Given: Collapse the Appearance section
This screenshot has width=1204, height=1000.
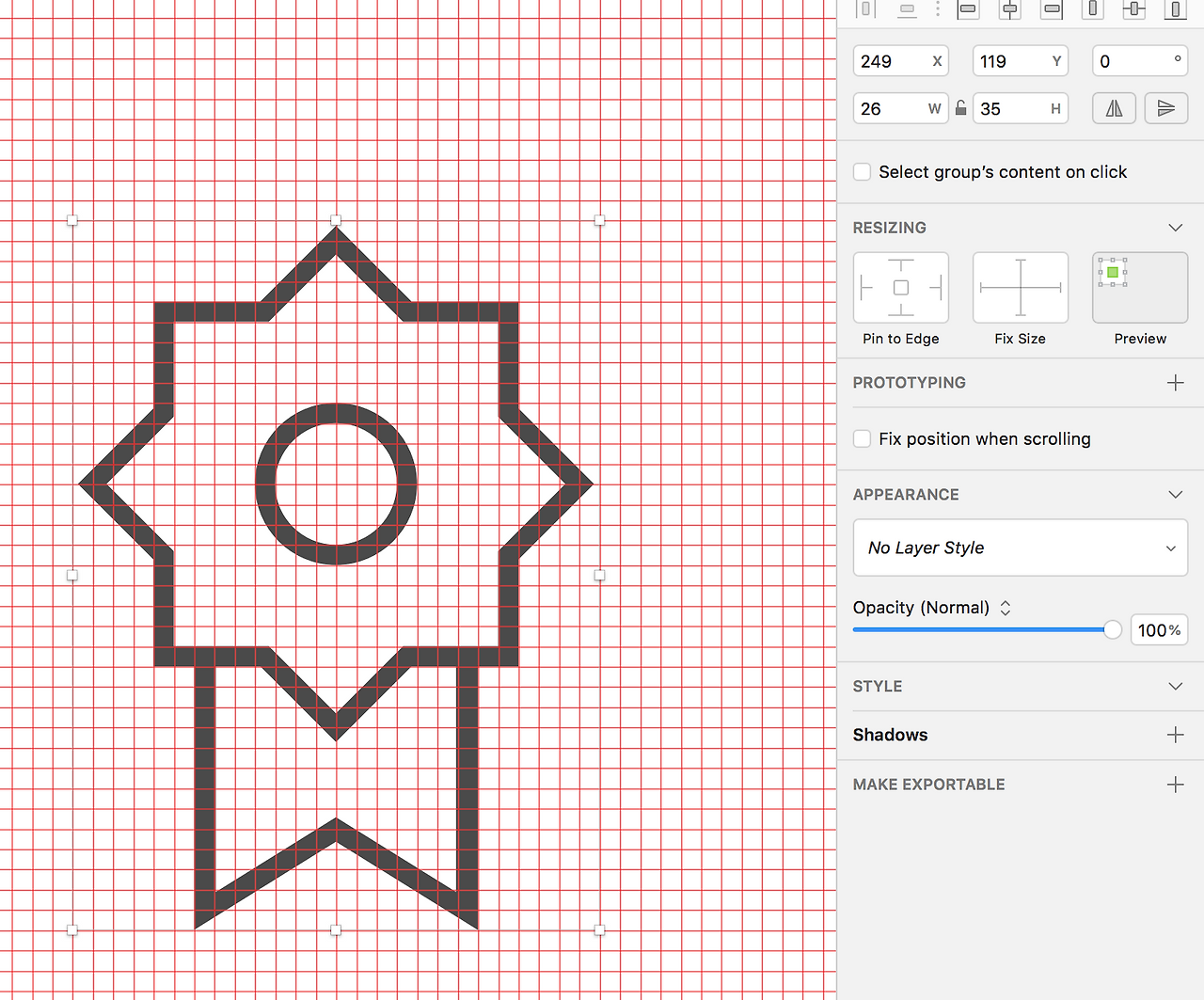Looking at the screenshot, I should click(x=1175, y=495).
